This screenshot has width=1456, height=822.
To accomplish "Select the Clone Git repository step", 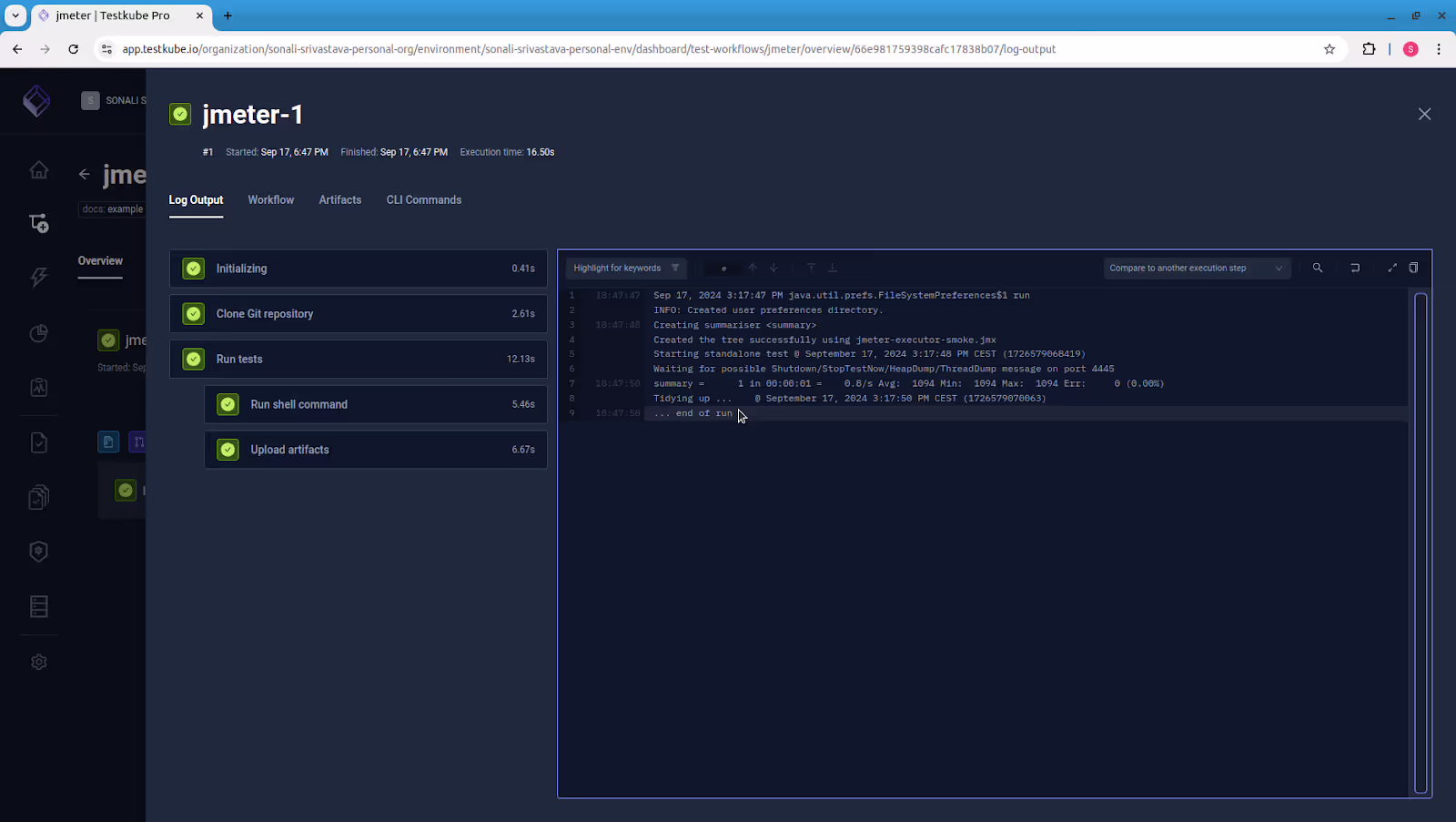I will coord(359,314).
